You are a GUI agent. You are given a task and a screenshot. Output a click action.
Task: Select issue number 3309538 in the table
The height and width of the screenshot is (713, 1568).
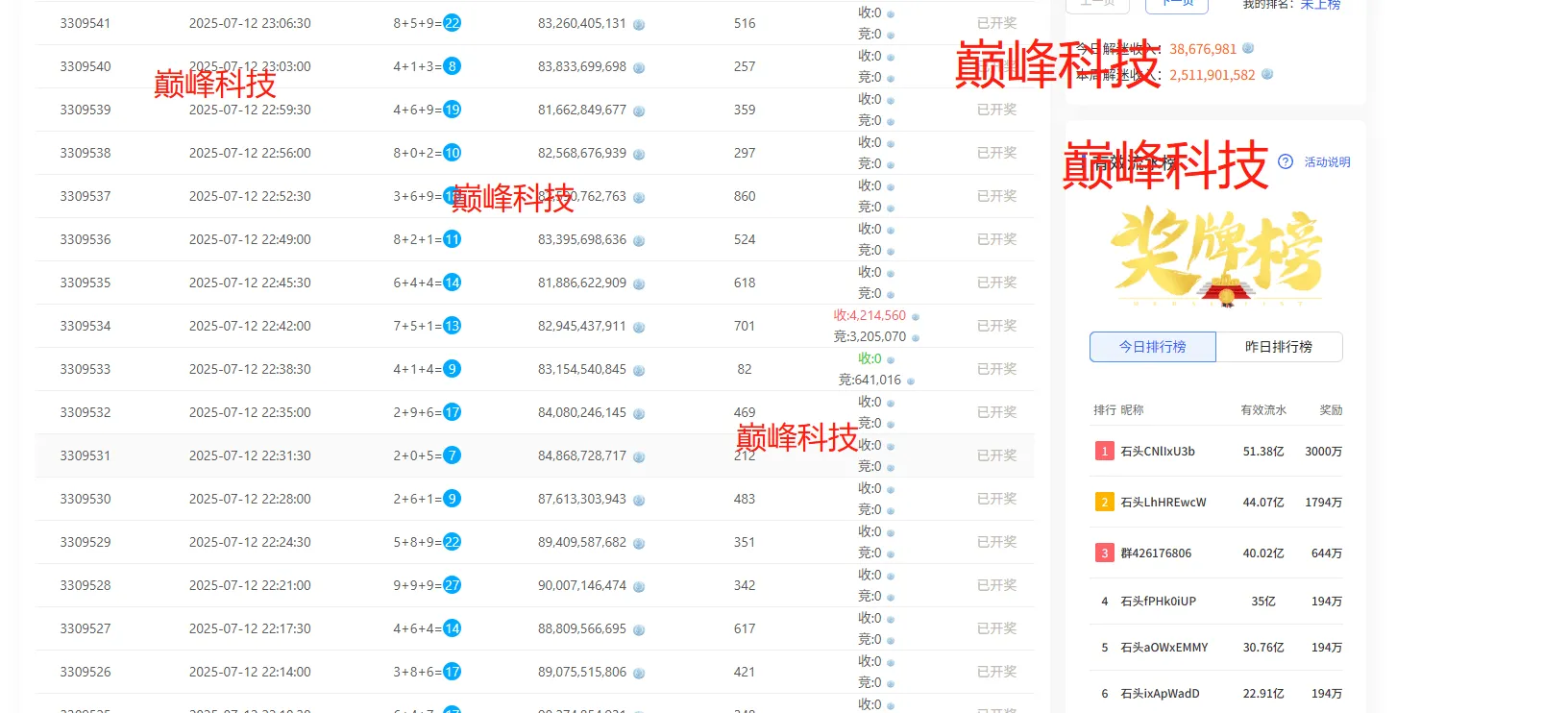86,153
